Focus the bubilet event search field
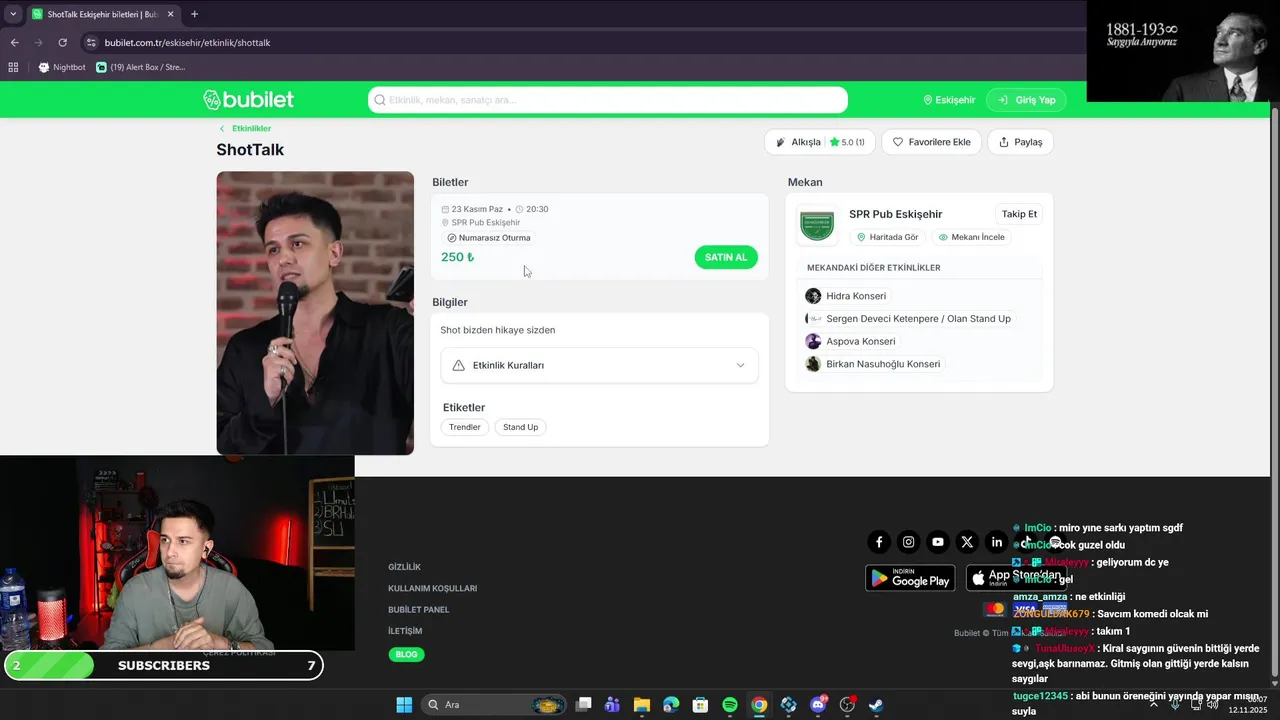The image size is (1280, 720). (608, 100)
